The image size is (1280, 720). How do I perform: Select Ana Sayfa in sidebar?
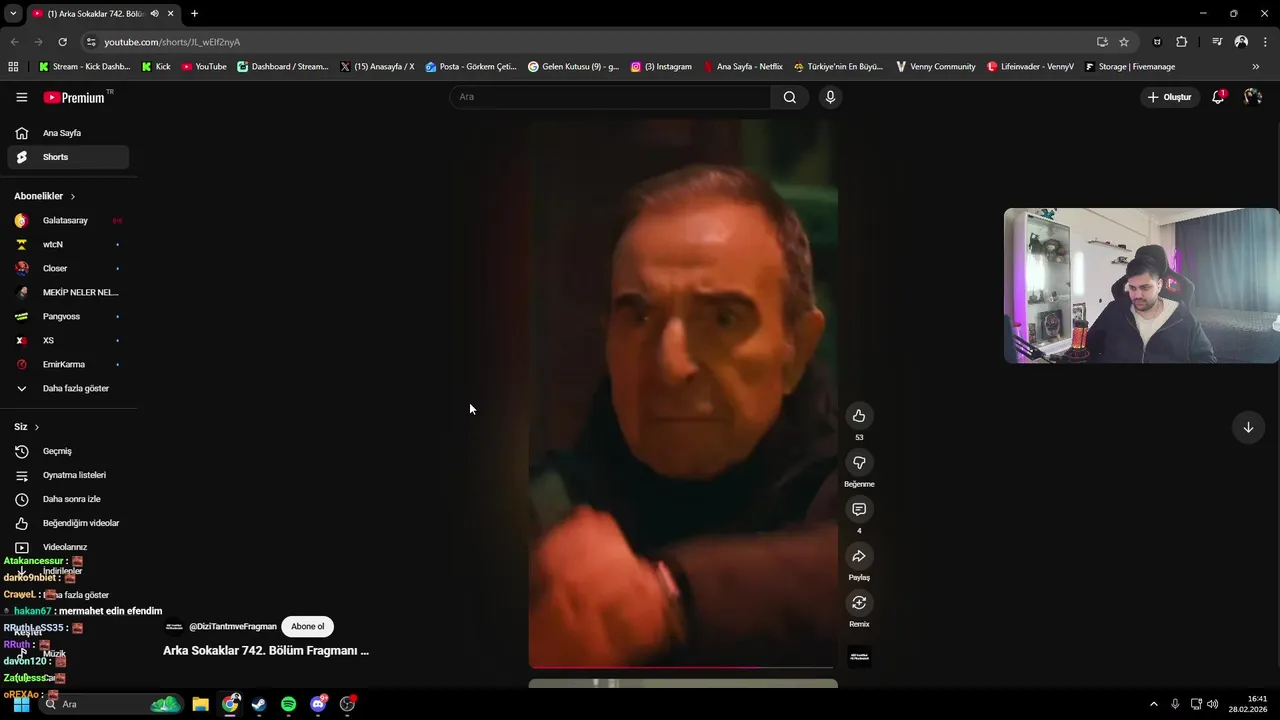point(68,133)
